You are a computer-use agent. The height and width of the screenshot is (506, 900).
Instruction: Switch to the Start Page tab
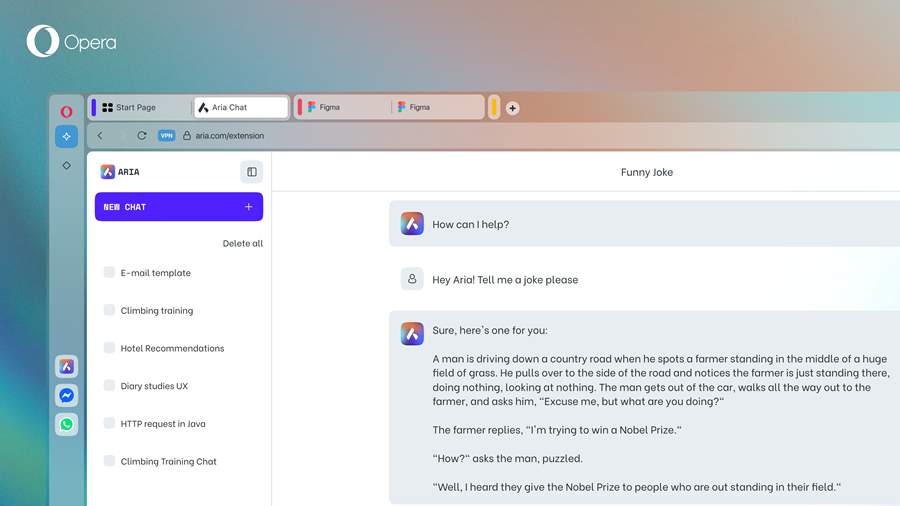tap(140, 107)
